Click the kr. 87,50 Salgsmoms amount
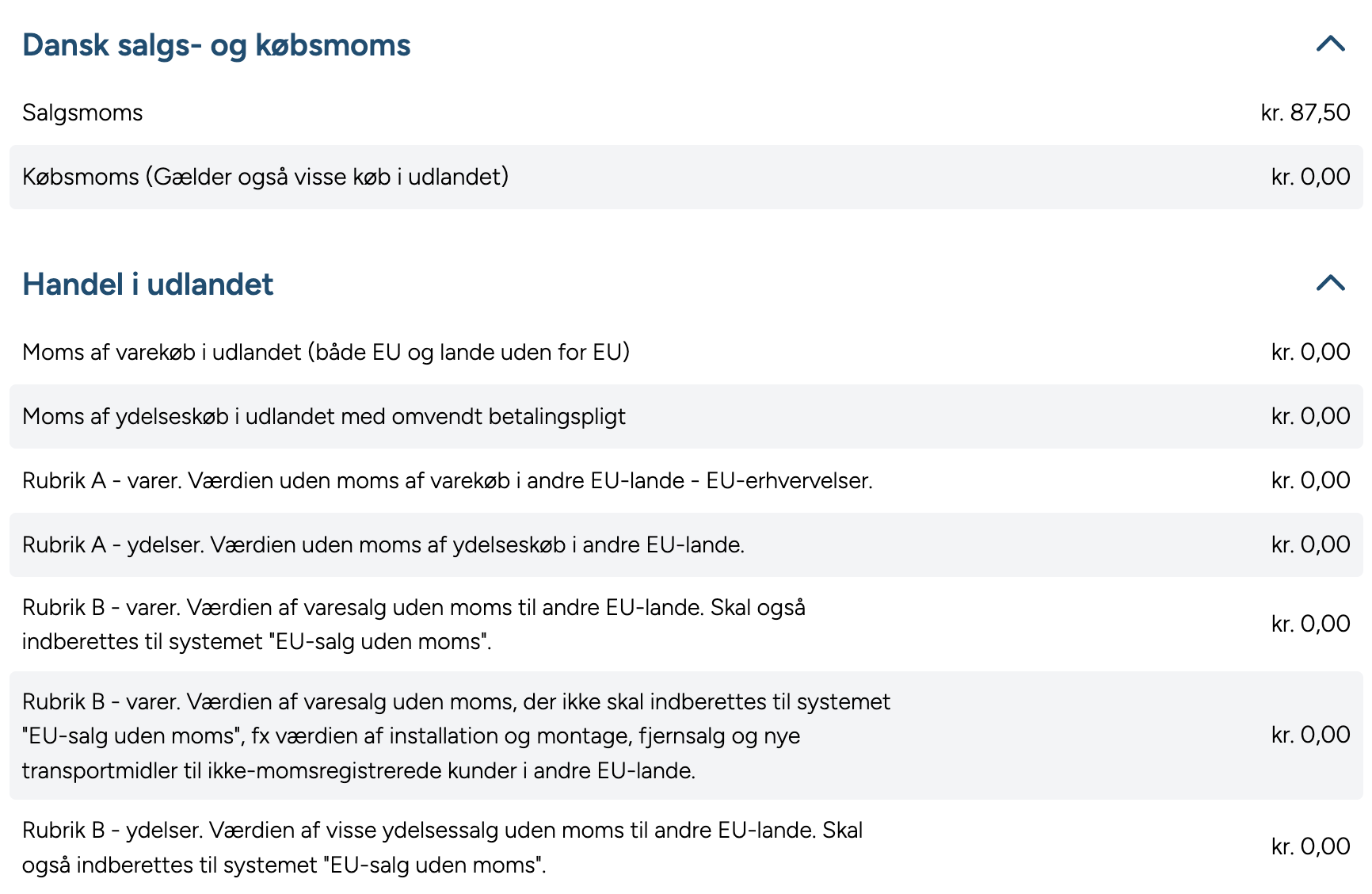The image size is (1372, 894). click(x=1305, y=113)
